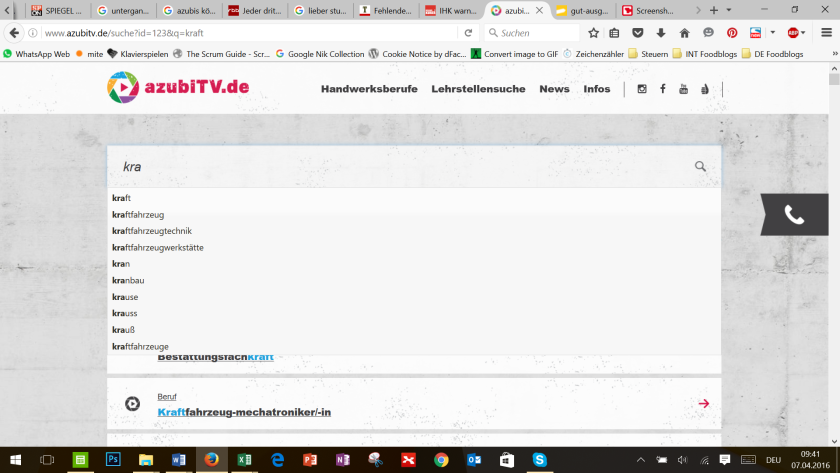Screen dimensions: 840x473
Task: Open WhatsApp Web bookmark
Action: point(36,54)
